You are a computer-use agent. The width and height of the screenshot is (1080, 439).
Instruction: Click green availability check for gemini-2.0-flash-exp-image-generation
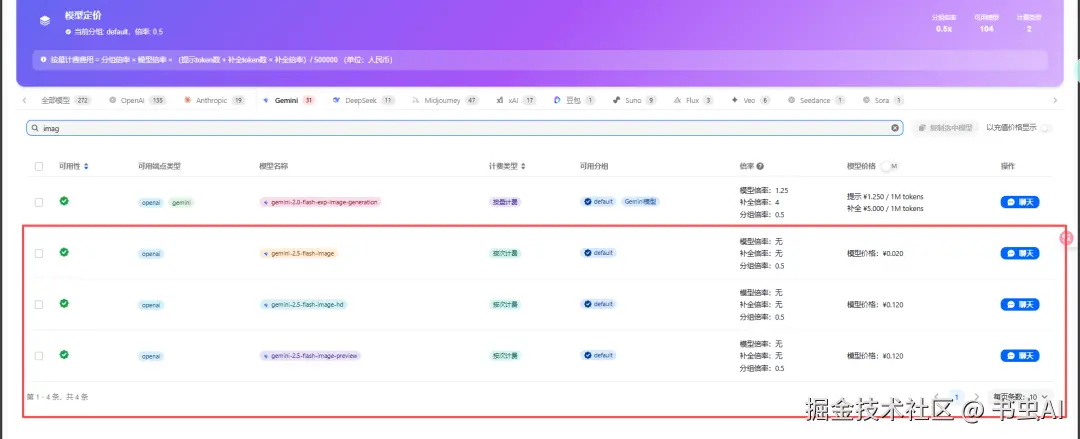64,201
